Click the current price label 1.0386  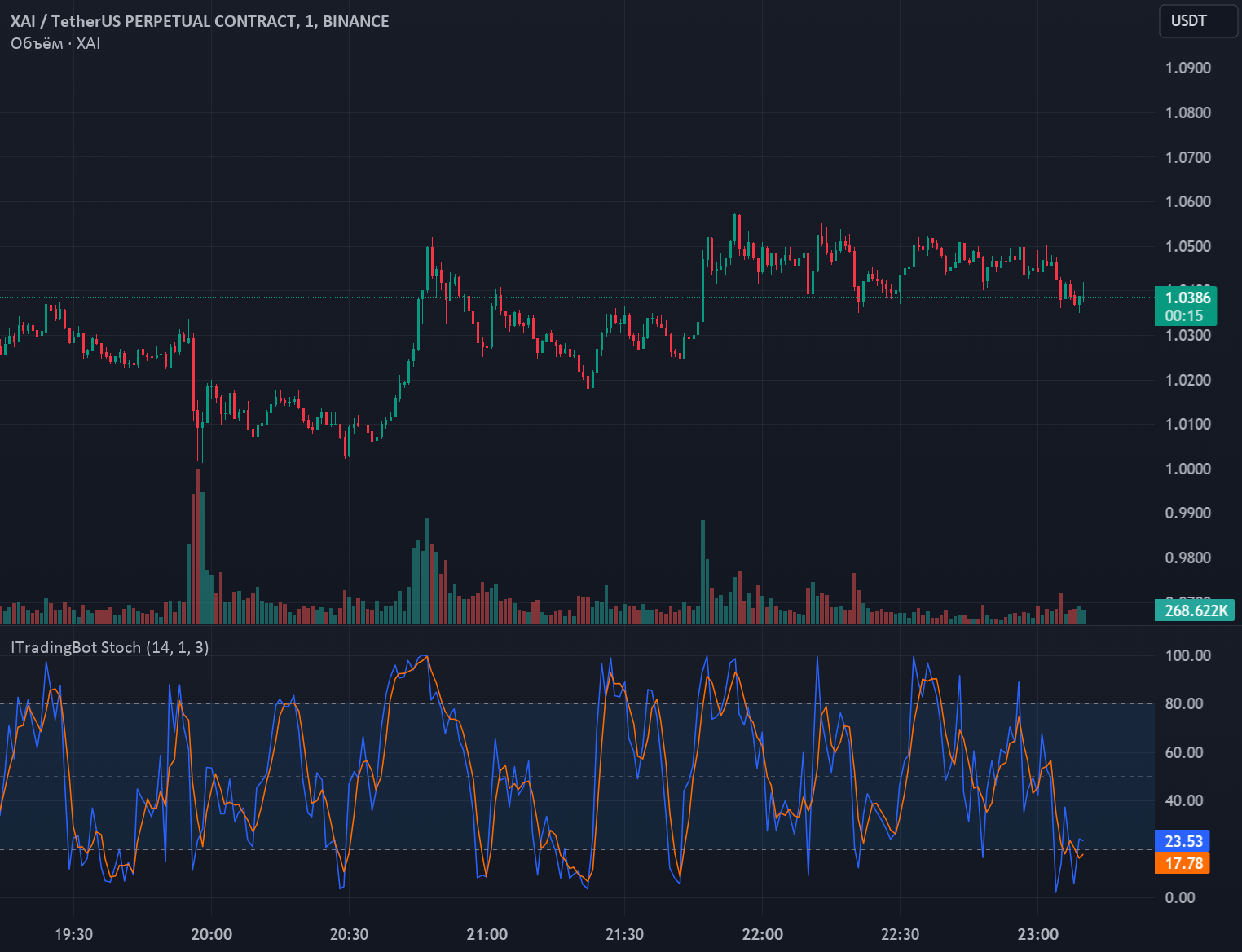[1186, 297]
